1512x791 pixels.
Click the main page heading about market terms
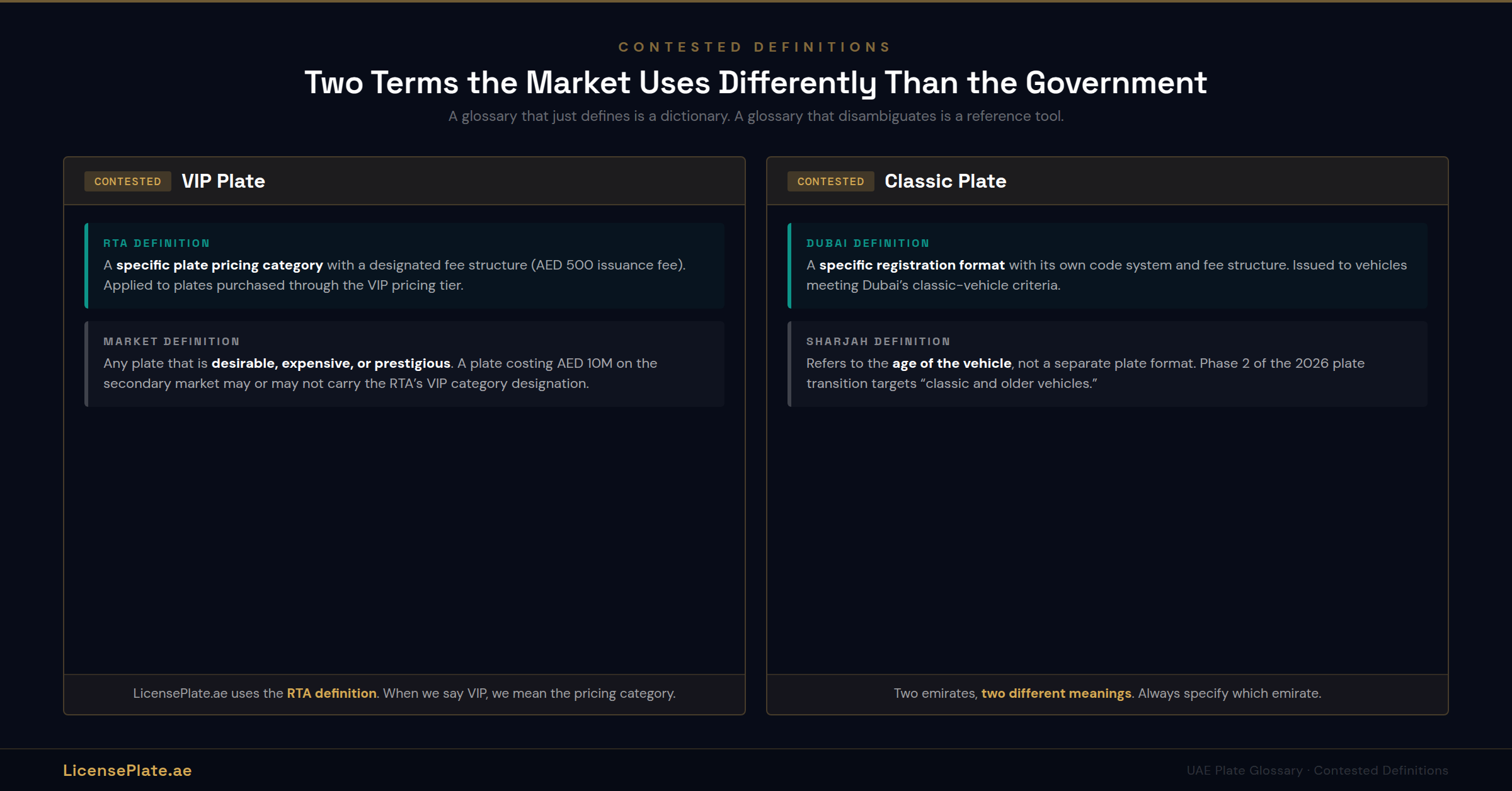(x=756, y=82)
